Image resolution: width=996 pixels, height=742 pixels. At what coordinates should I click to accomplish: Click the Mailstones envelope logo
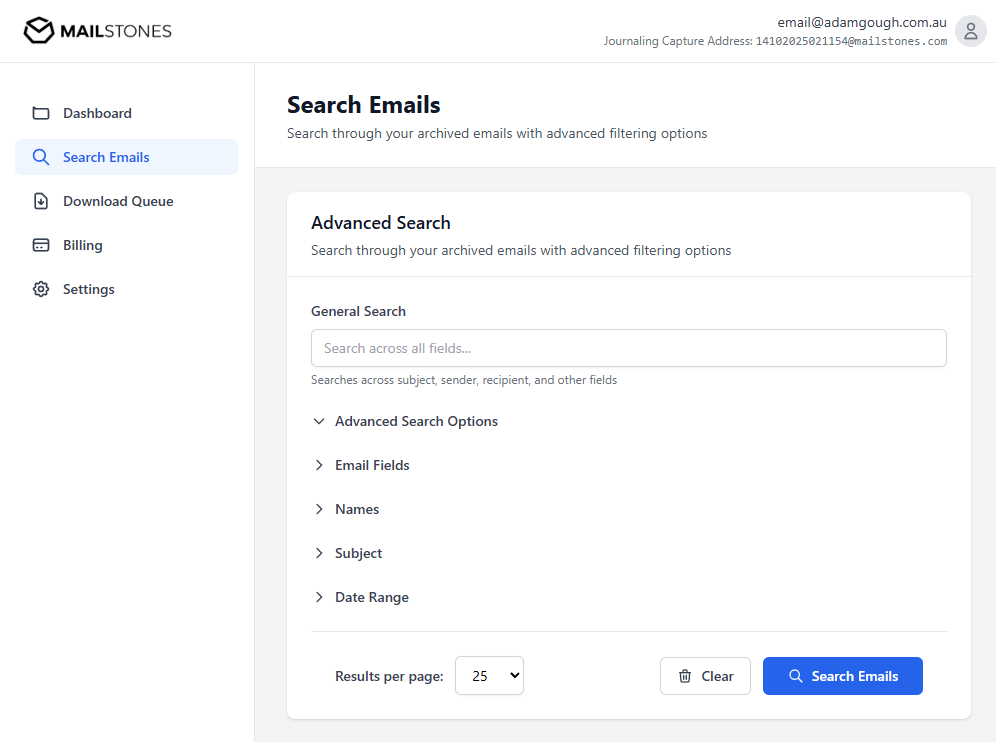[38, 30]
